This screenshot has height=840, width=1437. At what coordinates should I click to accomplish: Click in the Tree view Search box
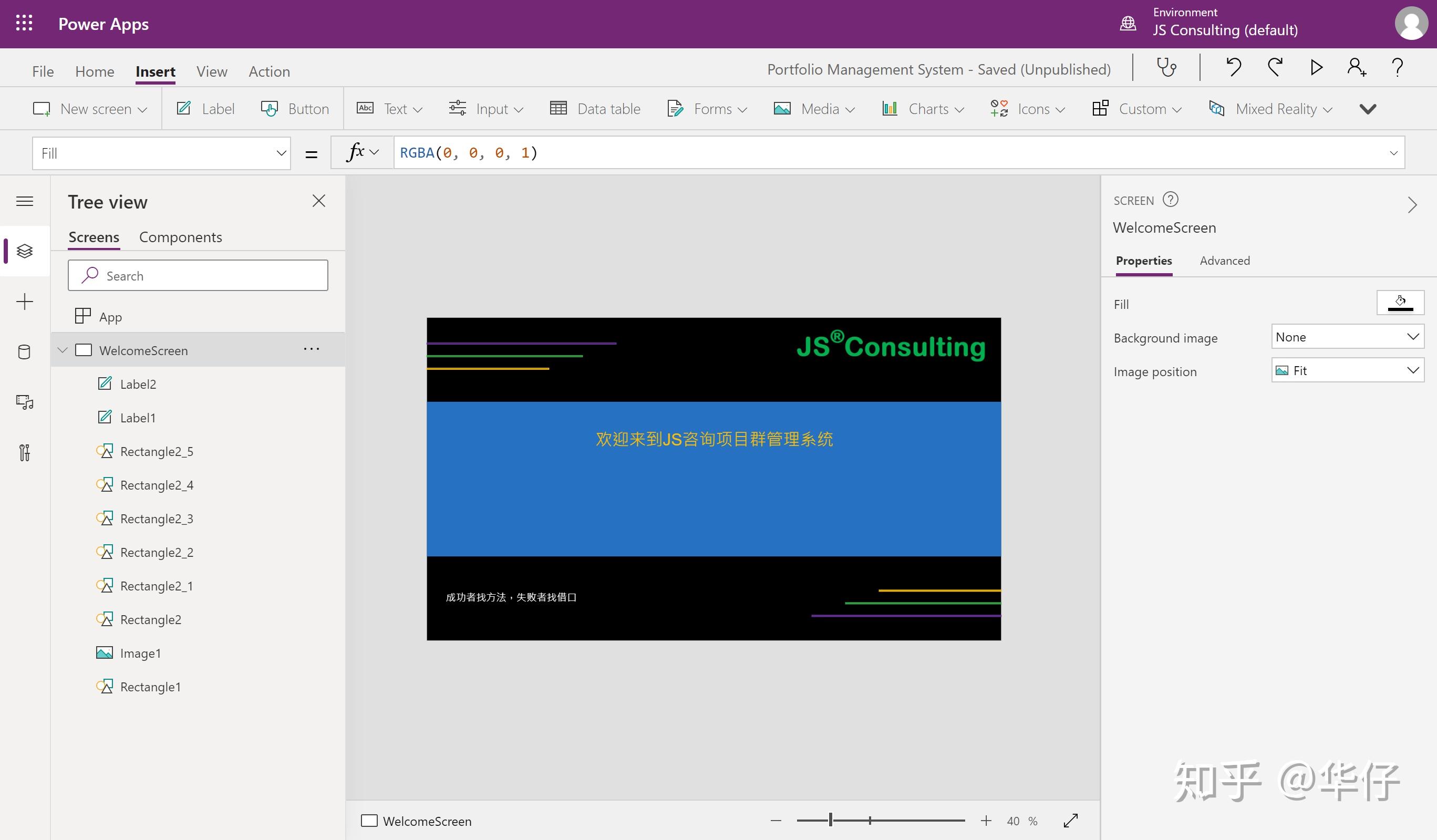tap(198, 275)
